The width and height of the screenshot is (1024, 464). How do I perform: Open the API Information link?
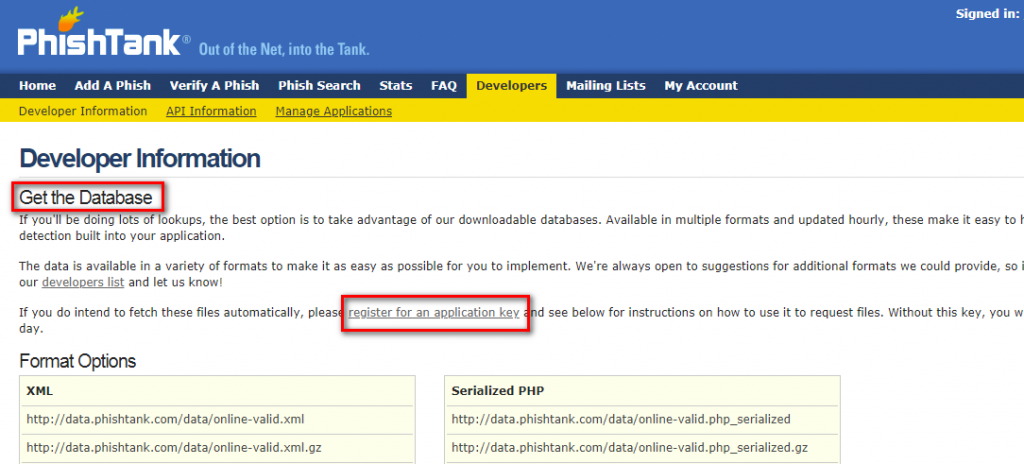coord(211,111)
